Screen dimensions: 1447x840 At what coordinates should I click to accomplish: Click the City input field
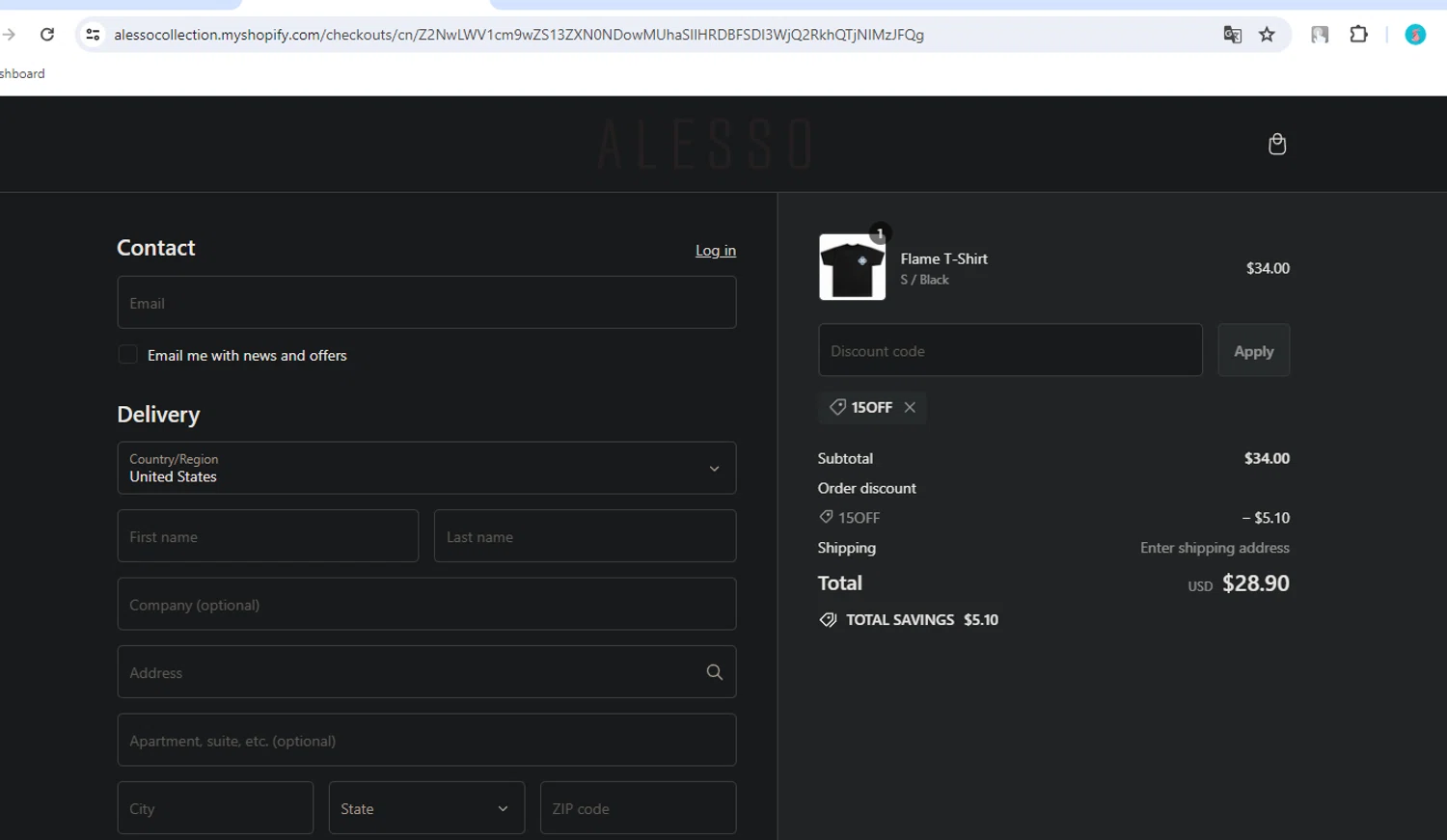[215, 808]
